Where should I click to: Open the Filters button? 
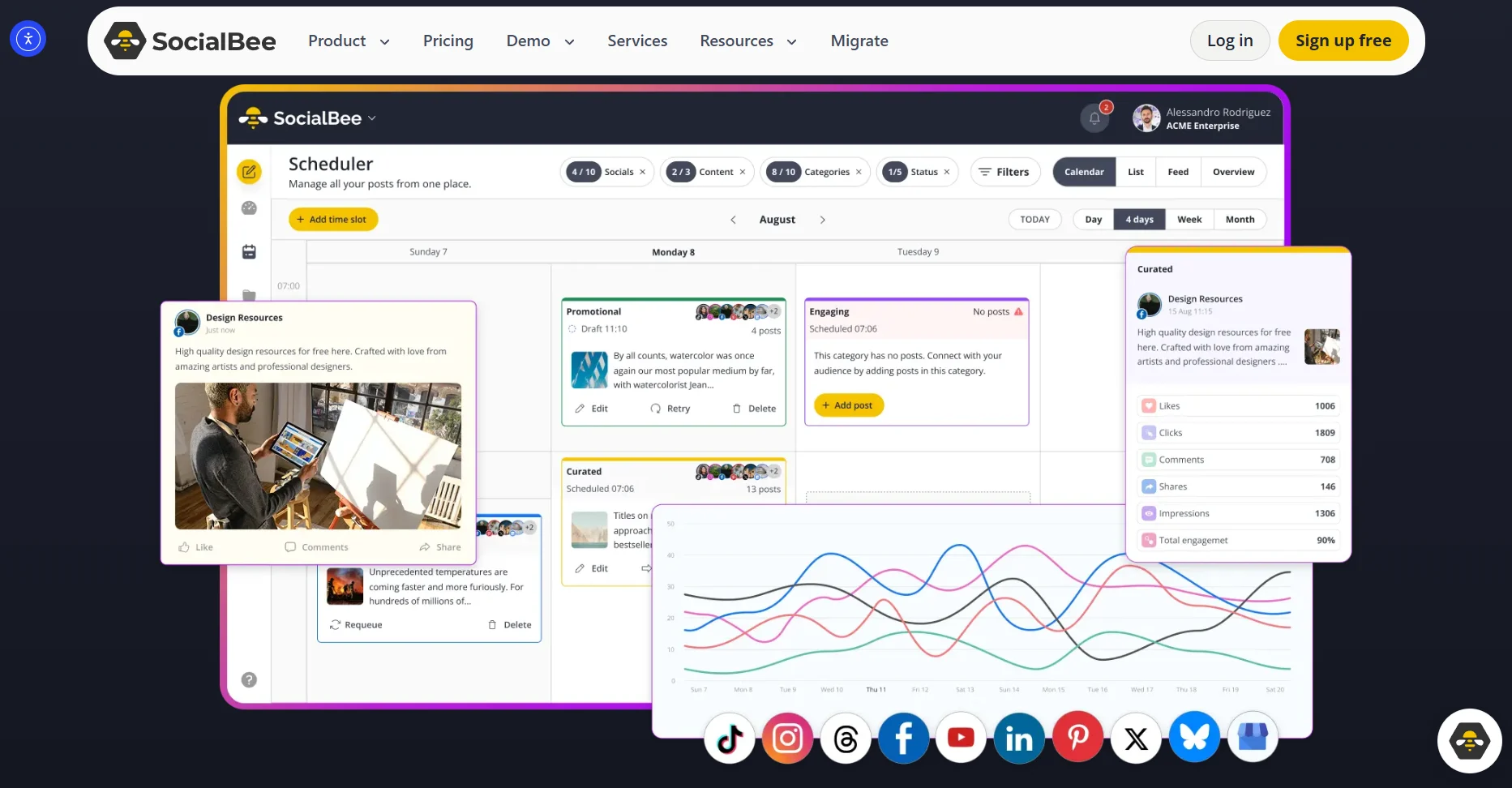(1005, 172)
